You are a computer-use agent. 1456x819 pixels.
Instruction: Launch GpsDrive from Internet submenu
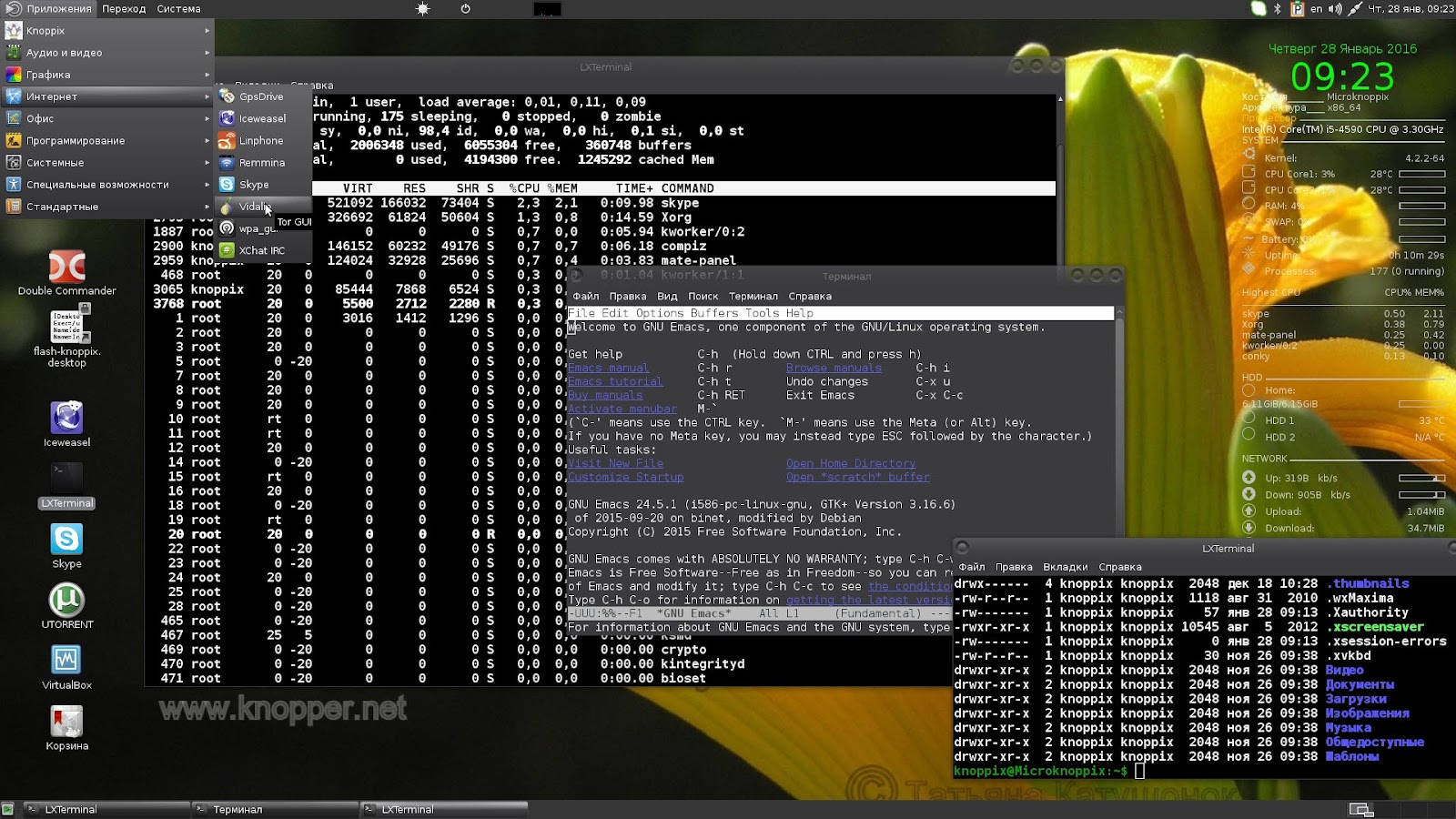(x=263, y=96)
